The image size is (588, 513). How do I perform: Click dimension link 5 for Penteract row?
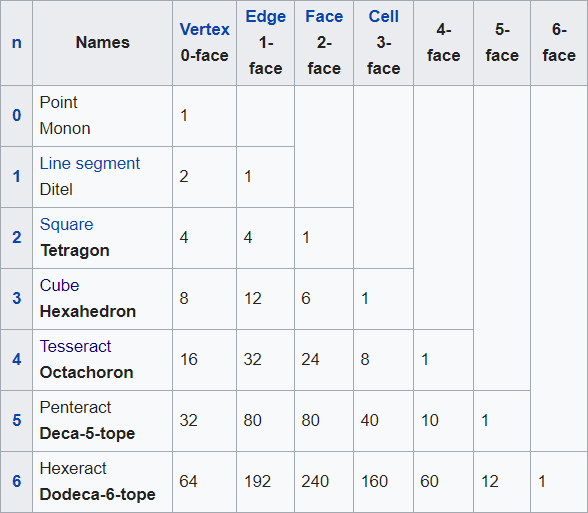pos(16,420)
